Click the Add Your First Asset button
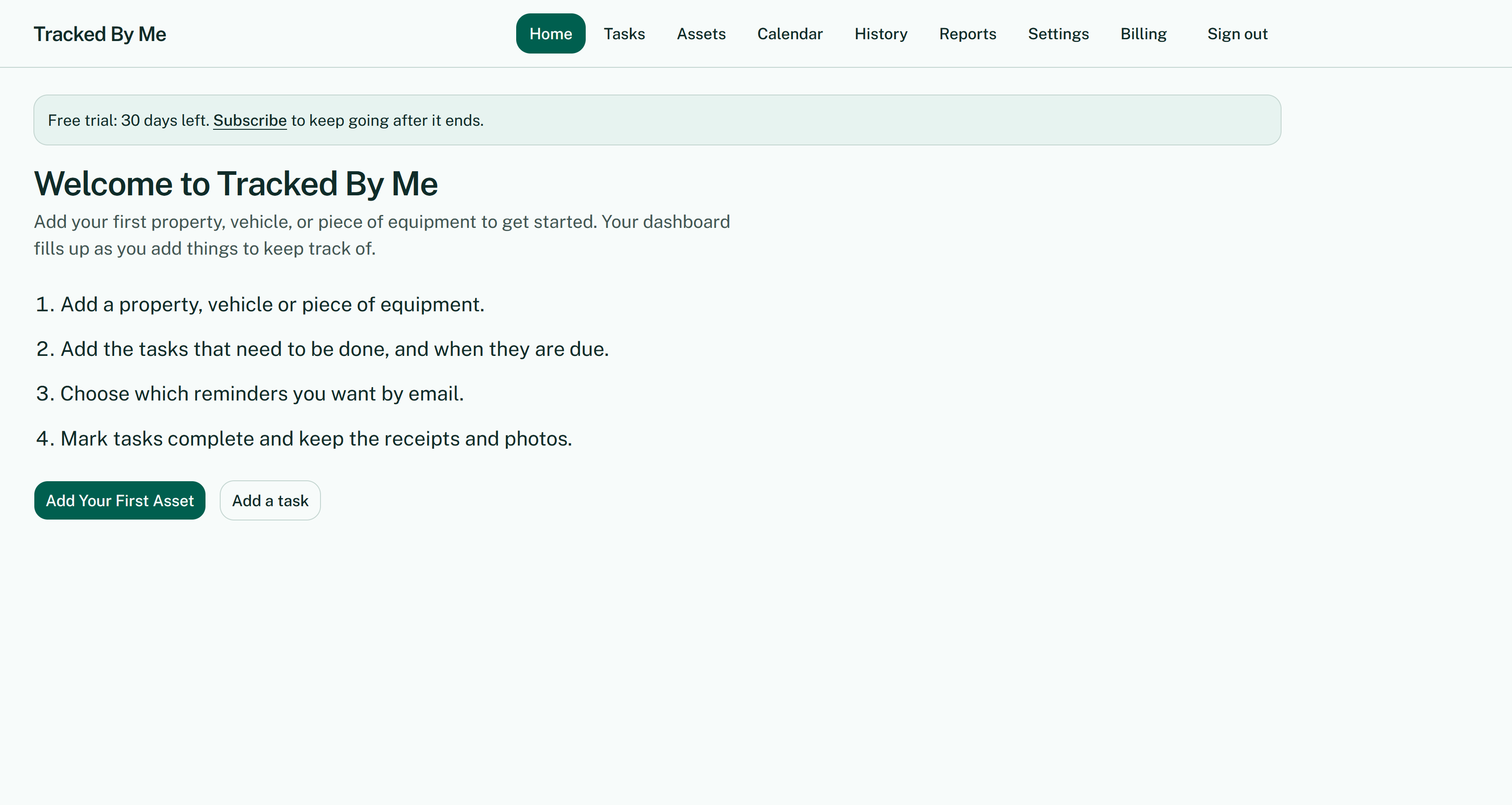1512x805 pixels. coord(120,500)
